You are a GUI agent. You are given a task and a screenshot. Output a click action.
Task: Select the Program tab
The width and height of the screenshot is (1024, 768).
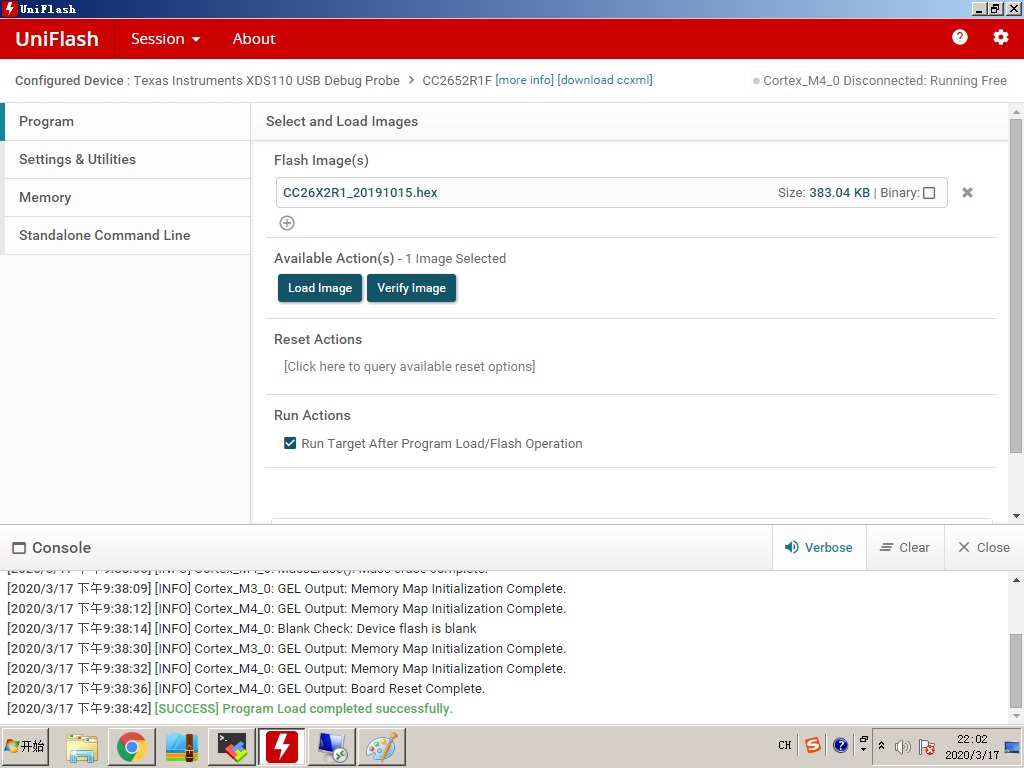127,121
